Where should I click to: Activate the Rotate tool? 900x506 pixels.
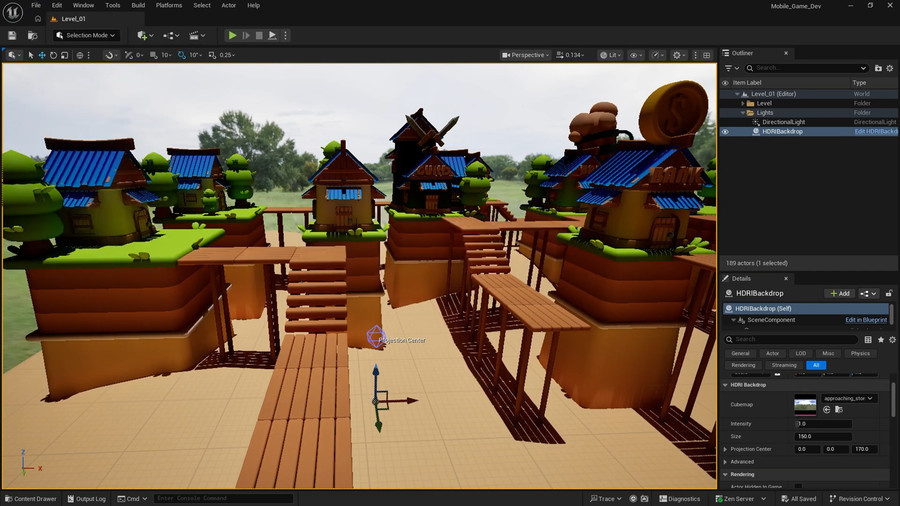click(x=53, y=55)
